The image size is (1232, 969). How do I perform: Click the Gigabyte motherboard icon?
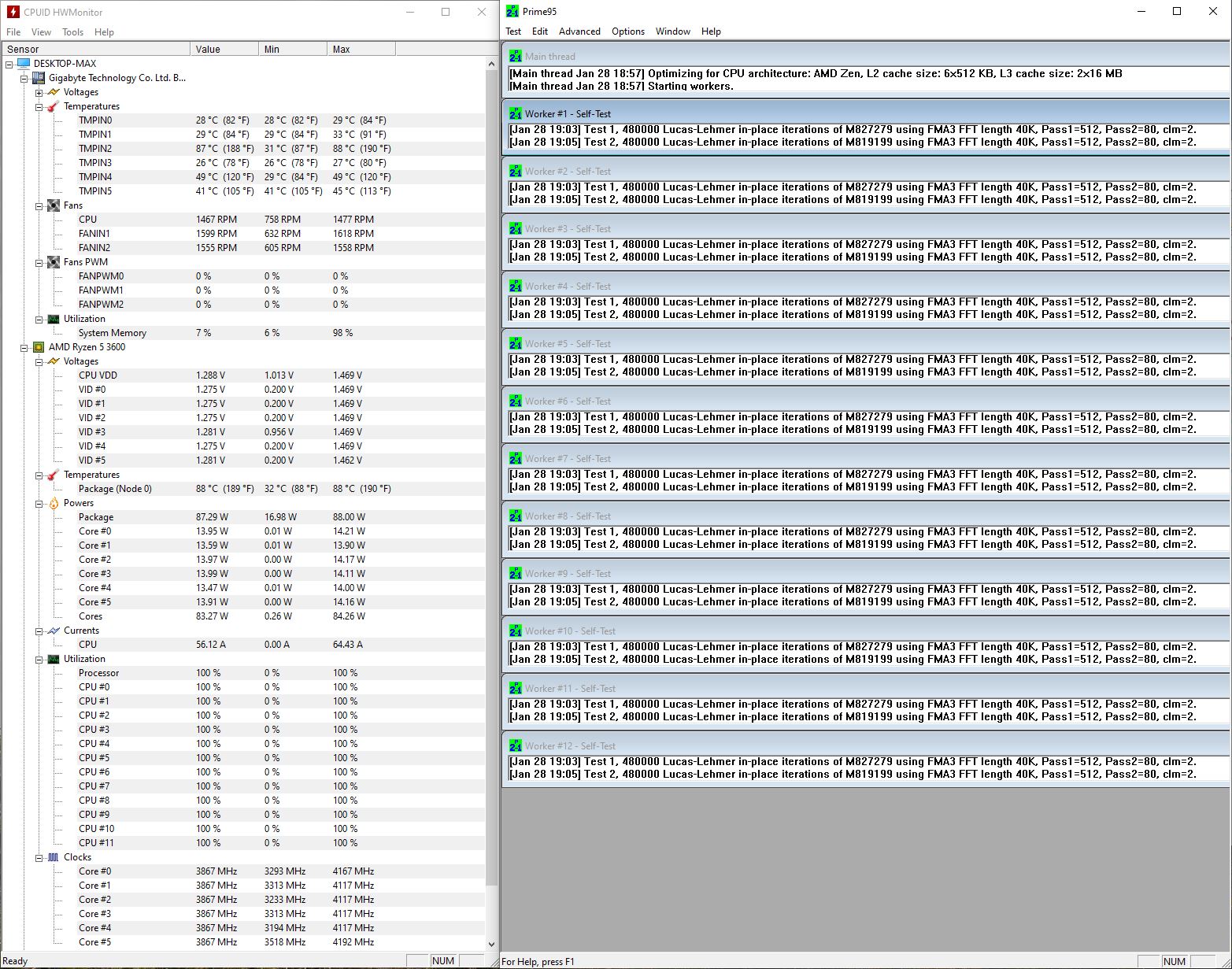(x=39, y=78)
